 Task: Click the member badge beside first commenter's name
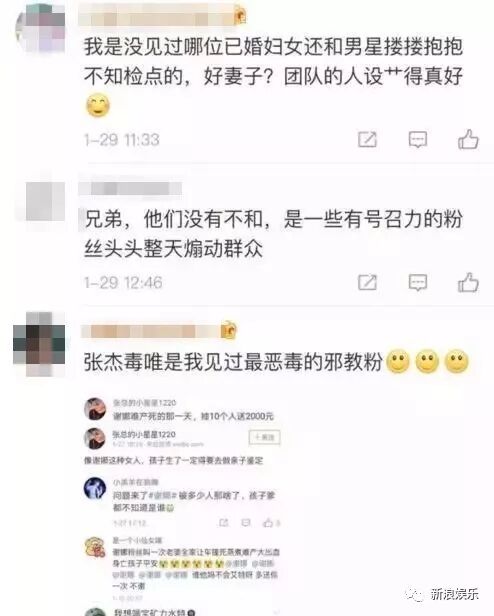[x=240, y=16]
